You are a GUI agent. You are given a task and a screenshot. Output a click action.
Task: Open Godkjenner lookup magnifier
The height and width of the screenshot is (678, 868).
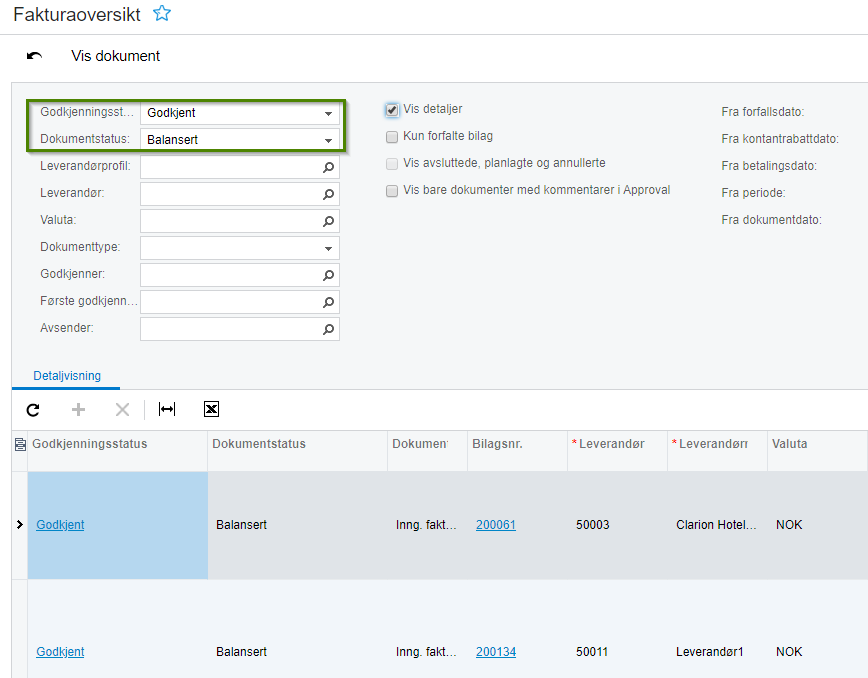pos(328,275)
